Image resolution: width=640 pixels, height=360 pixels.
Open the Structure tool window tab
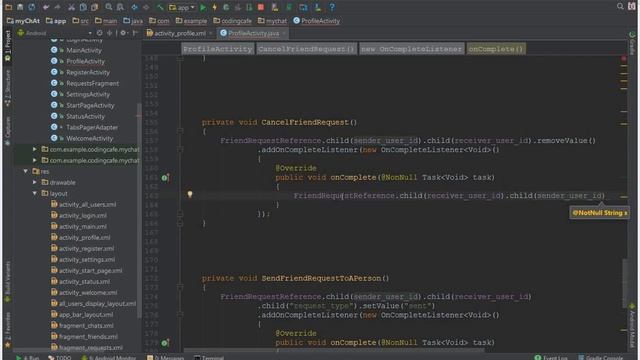[7, 87]
